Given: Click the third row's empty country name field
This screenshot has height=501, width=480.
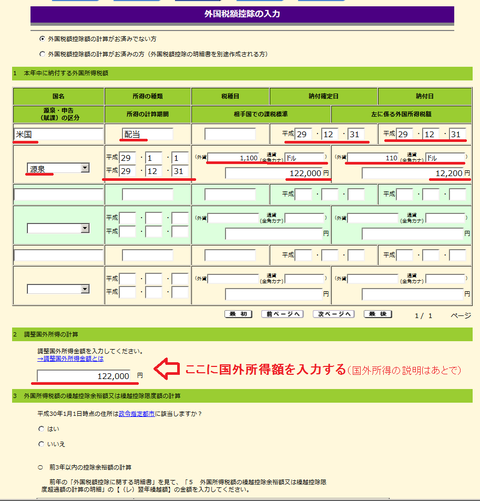Looking at the screenshot, I should pos(58,255).
